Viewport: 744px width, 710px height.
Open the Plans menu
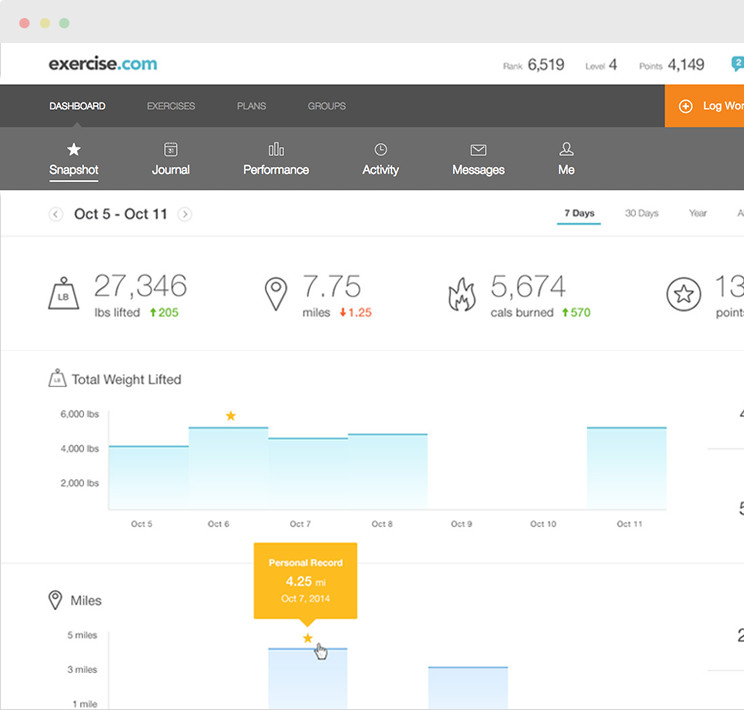251,106
